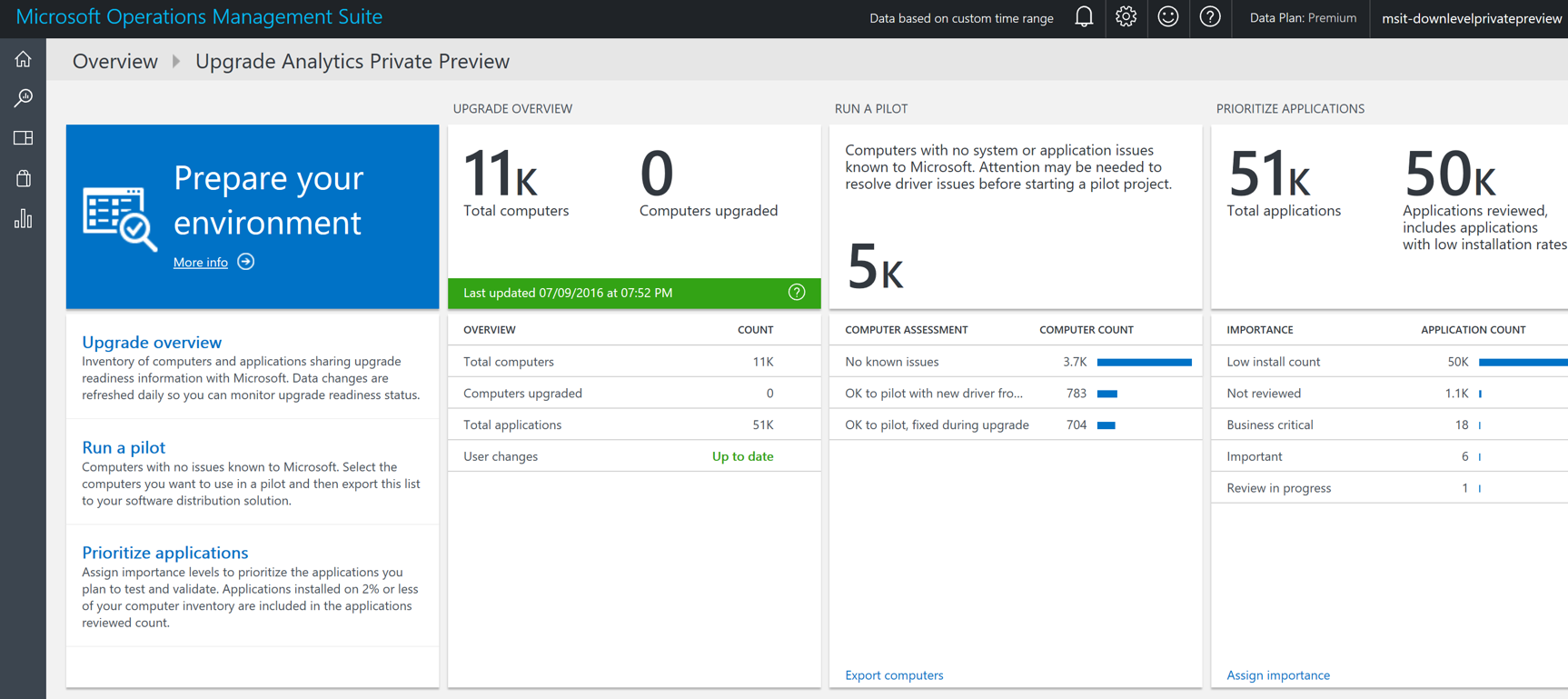Click Assign importance link
This screenshot has width=1568, height=699.
1277,675
